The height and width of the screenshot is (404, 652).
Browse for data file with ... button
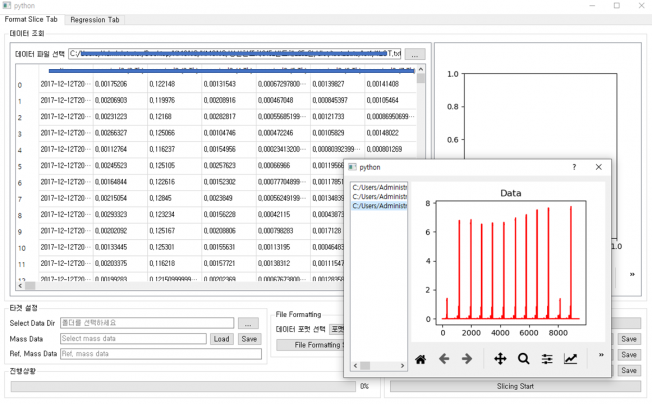click(416, 54)
